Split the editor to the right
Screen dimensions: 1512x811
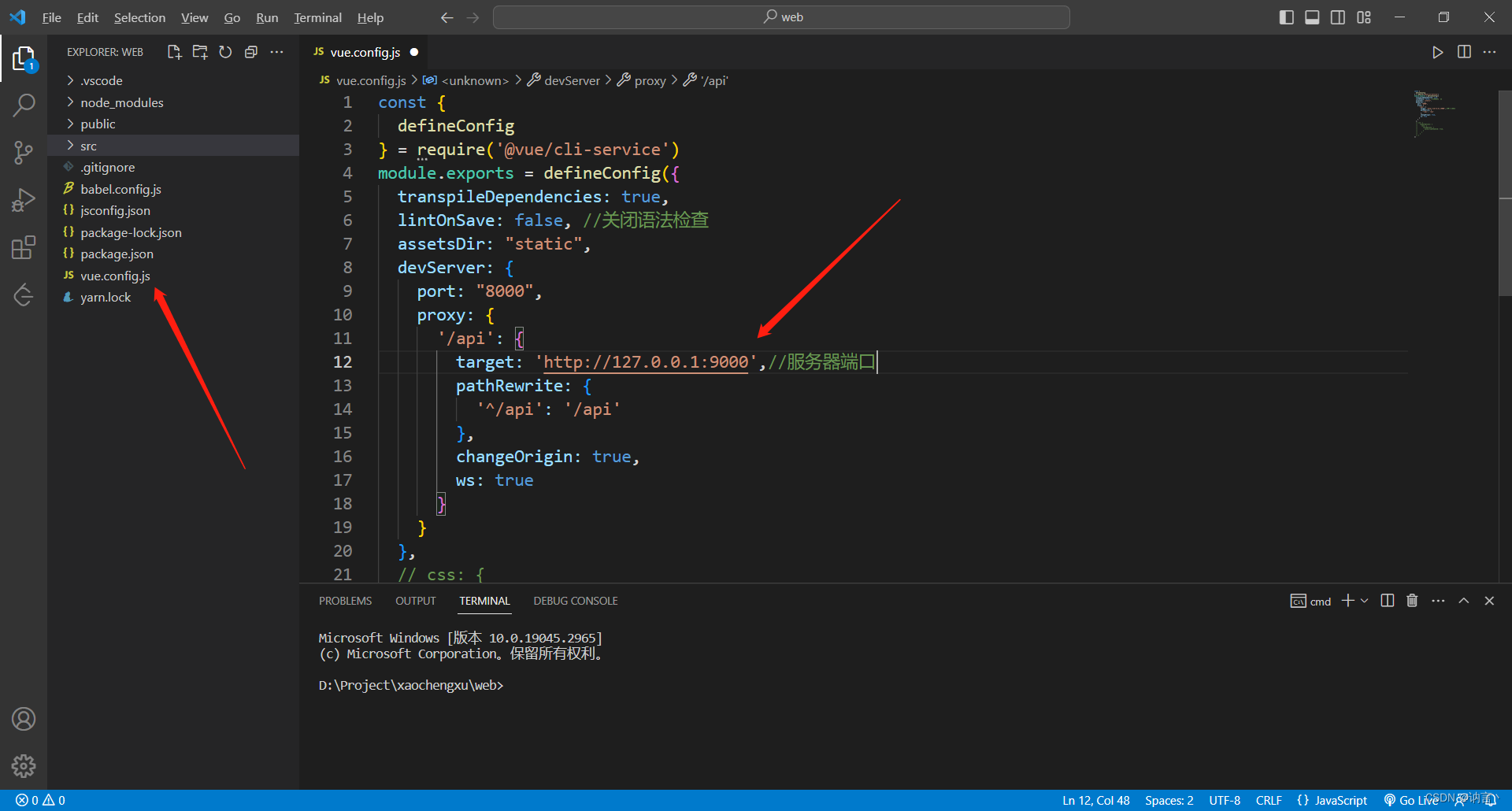(x=1464, y=52)
